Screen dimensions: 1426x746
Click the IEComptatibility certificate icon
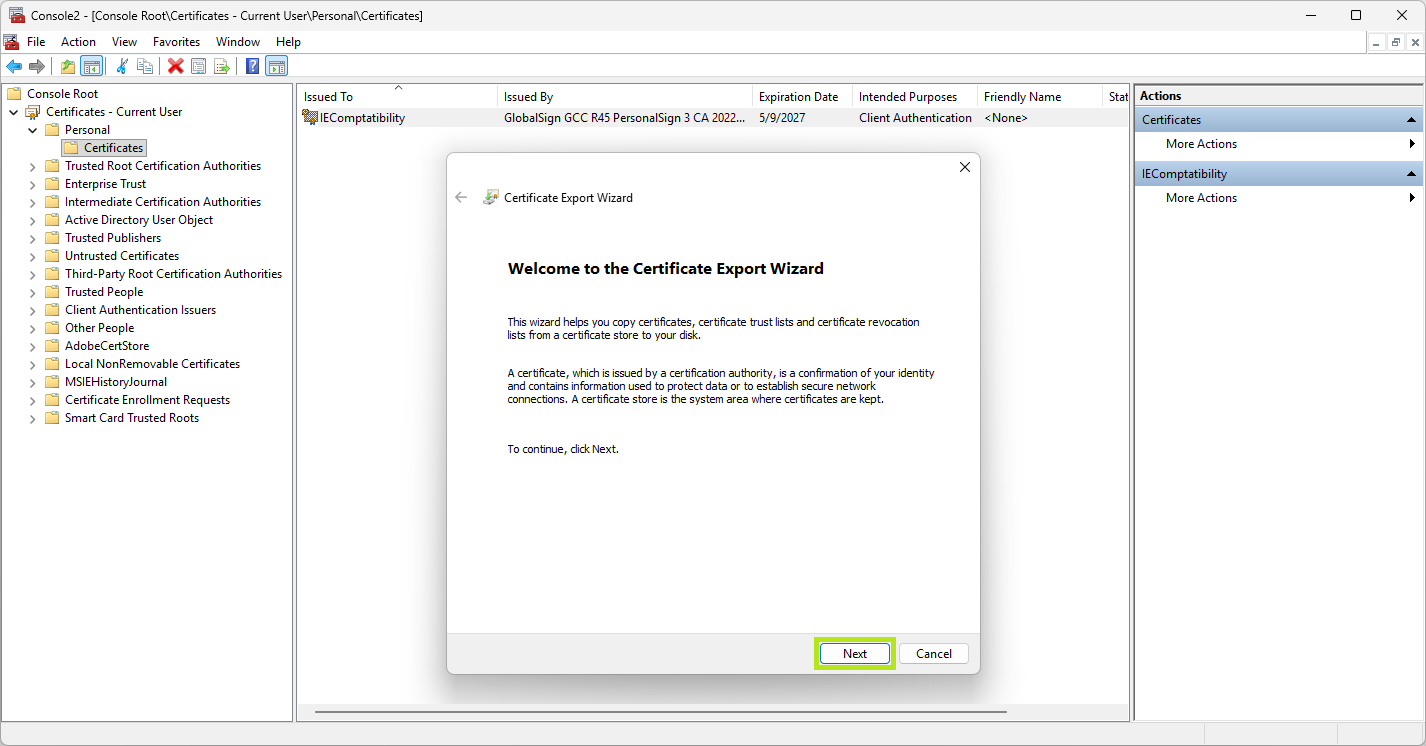point(310,118)
